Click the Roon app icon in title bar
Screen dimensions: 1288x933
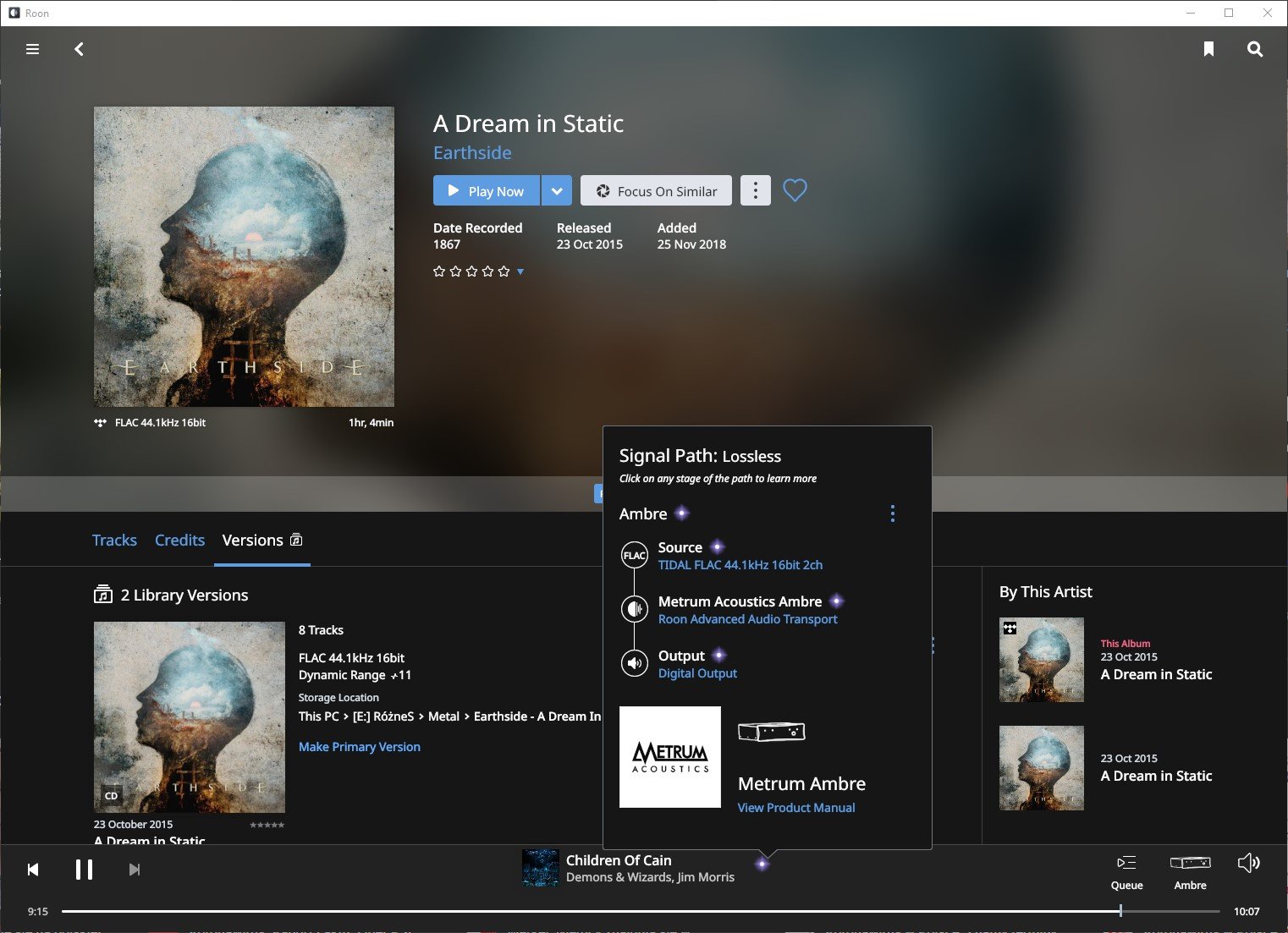(x=14, y=13)
